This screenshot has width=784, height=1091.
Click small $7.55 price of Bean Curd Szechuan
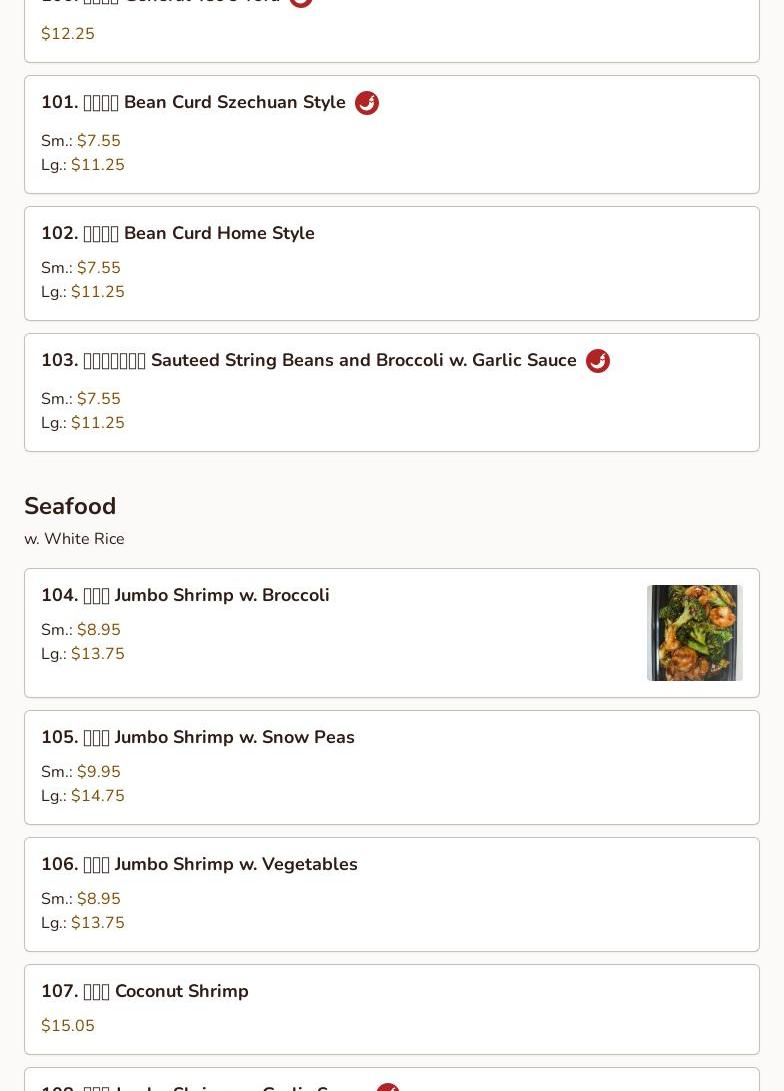[98, 141]
